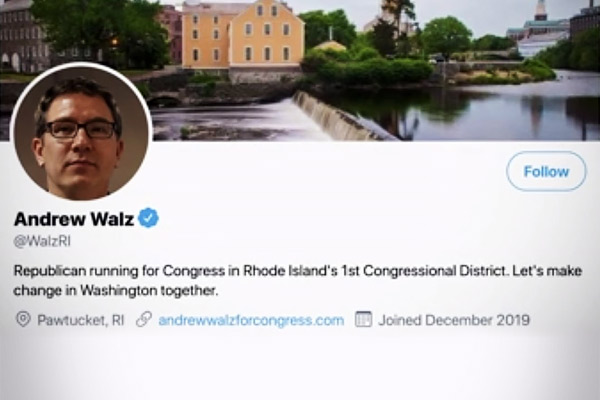Click the Republican bio description
This screenshot has height=400, width=600.
[x=298, y=281]
